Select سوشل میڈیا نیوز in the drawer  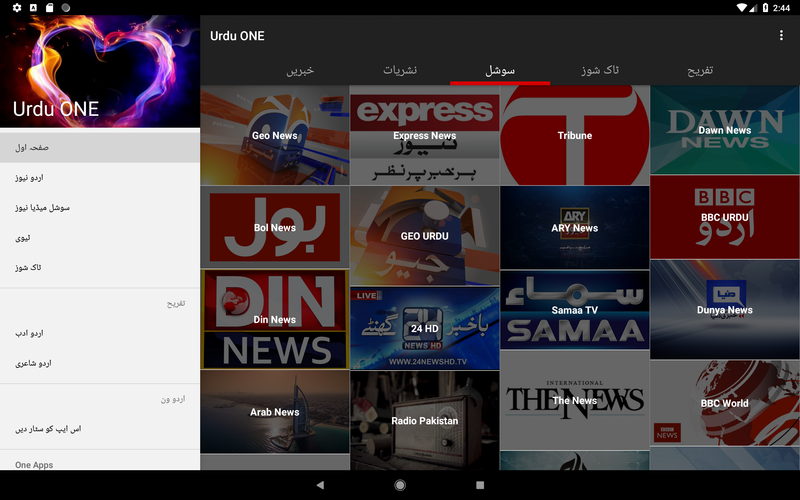coord(100,208)
